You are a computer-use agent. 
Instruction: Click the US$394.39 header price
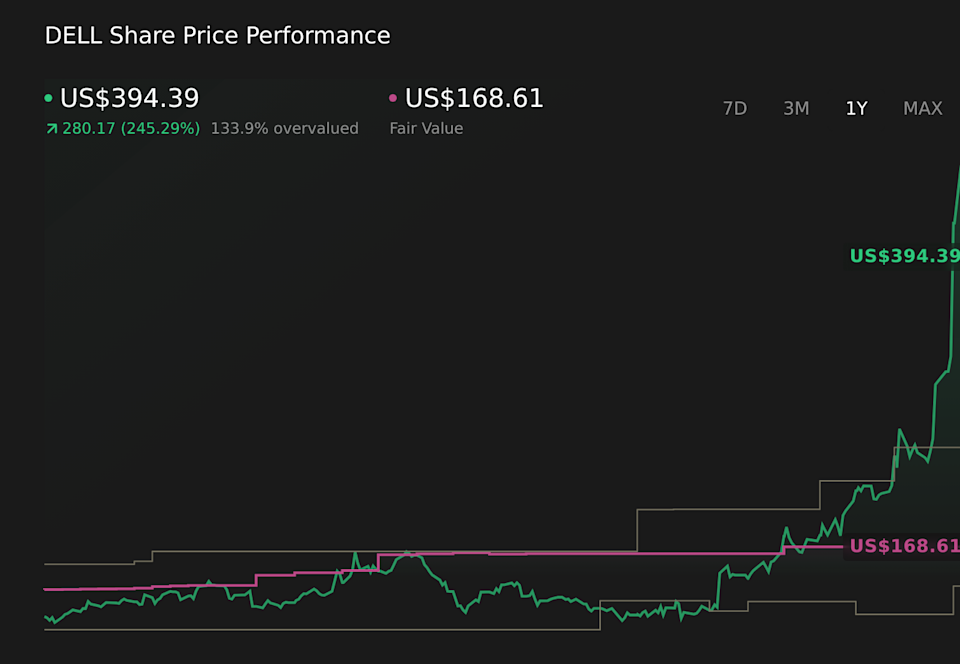[130, 98]
